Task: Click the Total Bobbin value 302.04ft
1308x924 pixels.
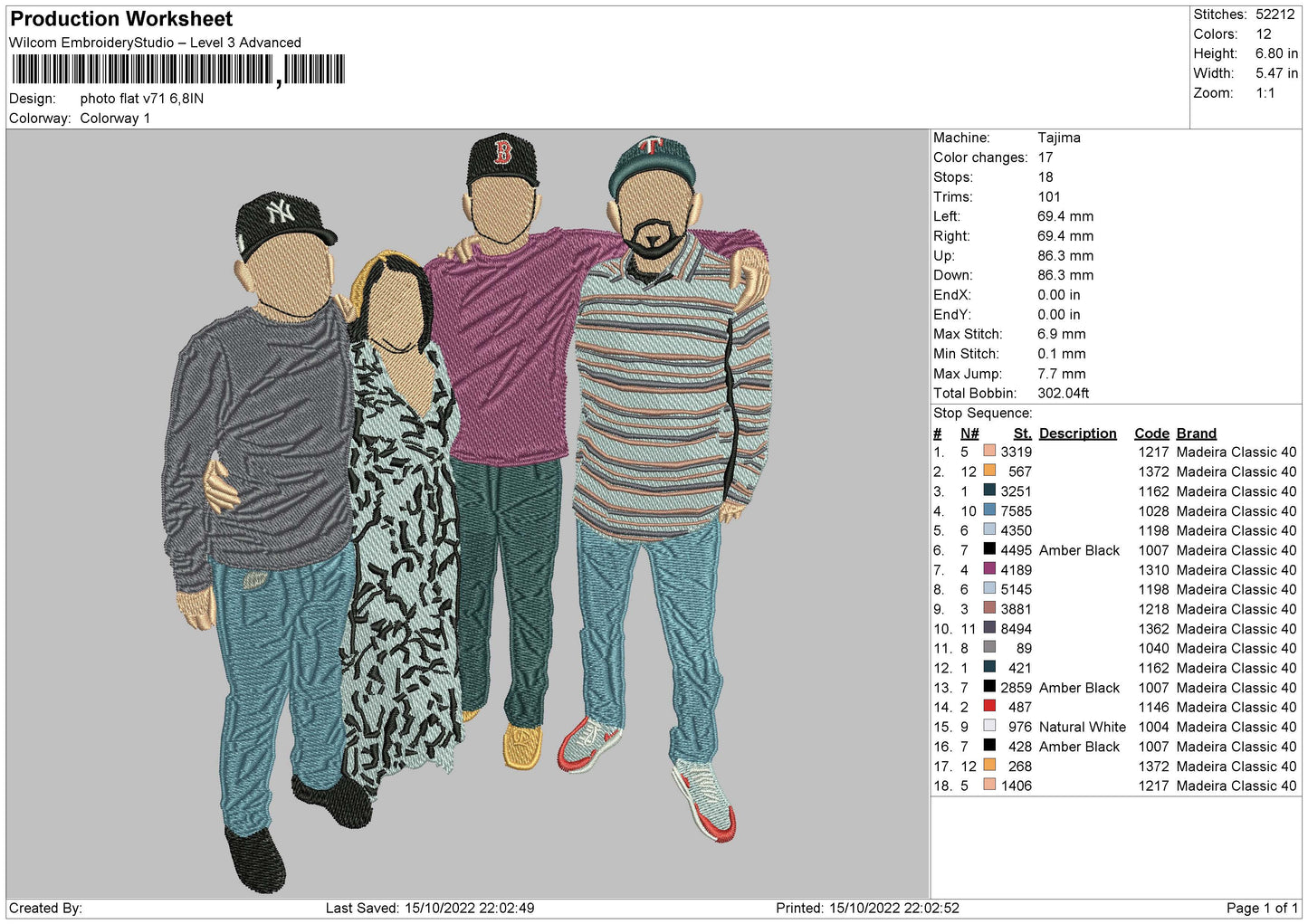Action: pyautogui.click(x=1064, y=394)
